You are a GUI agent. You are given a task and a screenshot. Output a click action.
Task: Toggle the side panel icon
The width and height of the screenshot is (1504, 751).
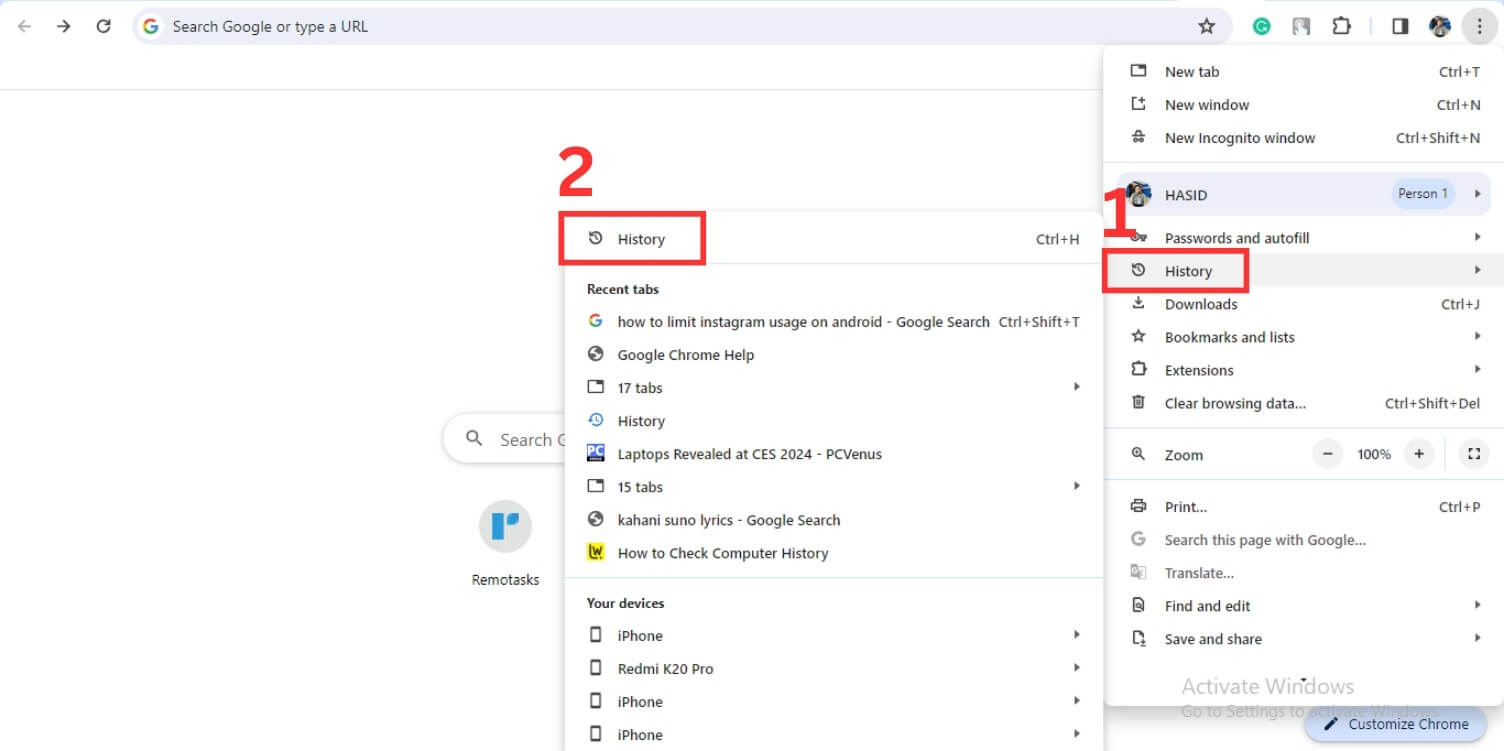(x=1400, y=27)
